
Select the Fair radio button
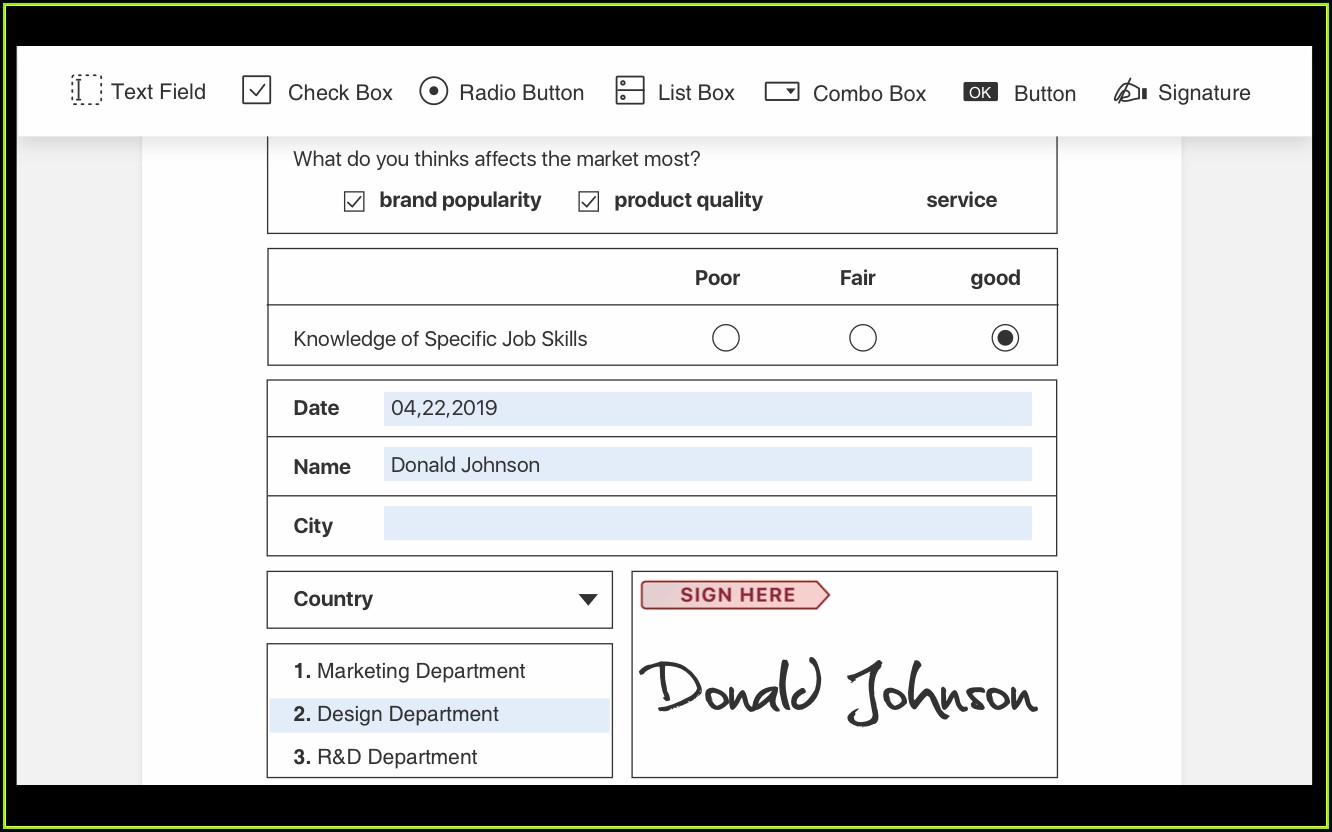(862, 338)
